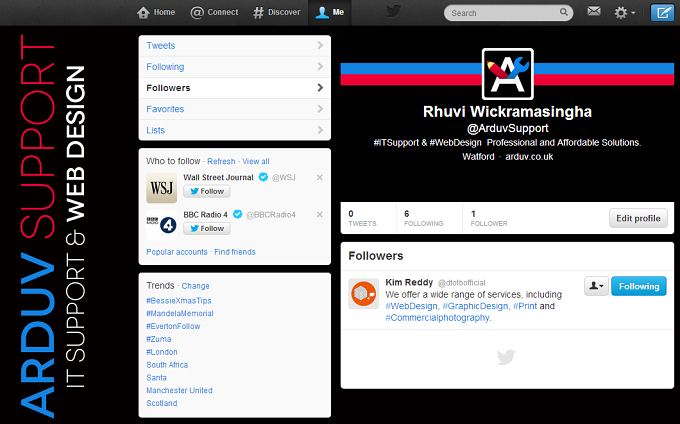Viewport: 680px width, 424px height.
Task: Open the Tweets list in sidebar
Action: click(235, 46)
